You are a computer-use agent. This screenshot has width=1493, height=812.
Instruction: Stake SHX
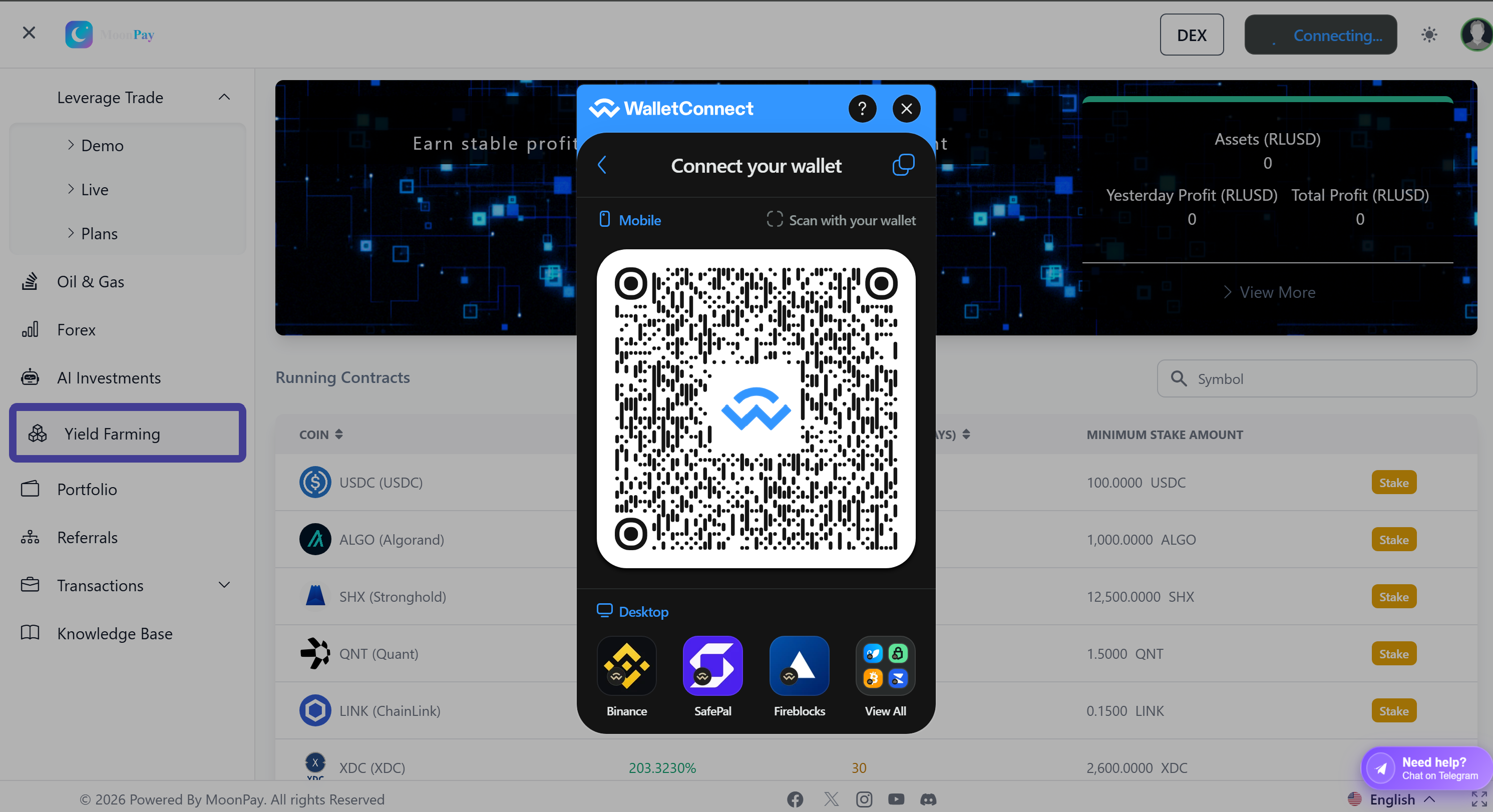(x=1393, y=596)
